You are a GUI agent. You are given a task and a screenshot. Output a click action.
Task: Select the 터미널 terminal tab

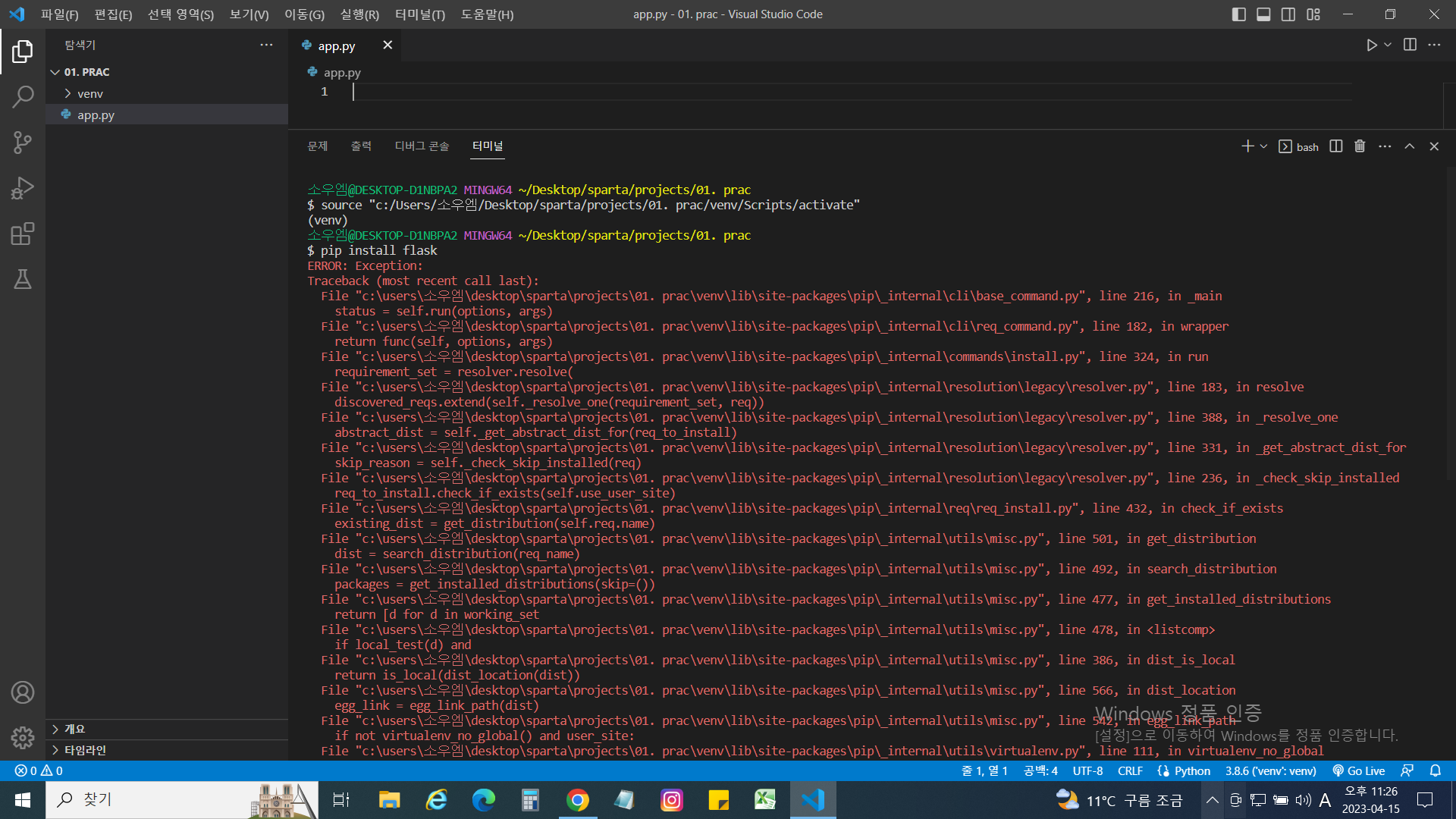488,146
